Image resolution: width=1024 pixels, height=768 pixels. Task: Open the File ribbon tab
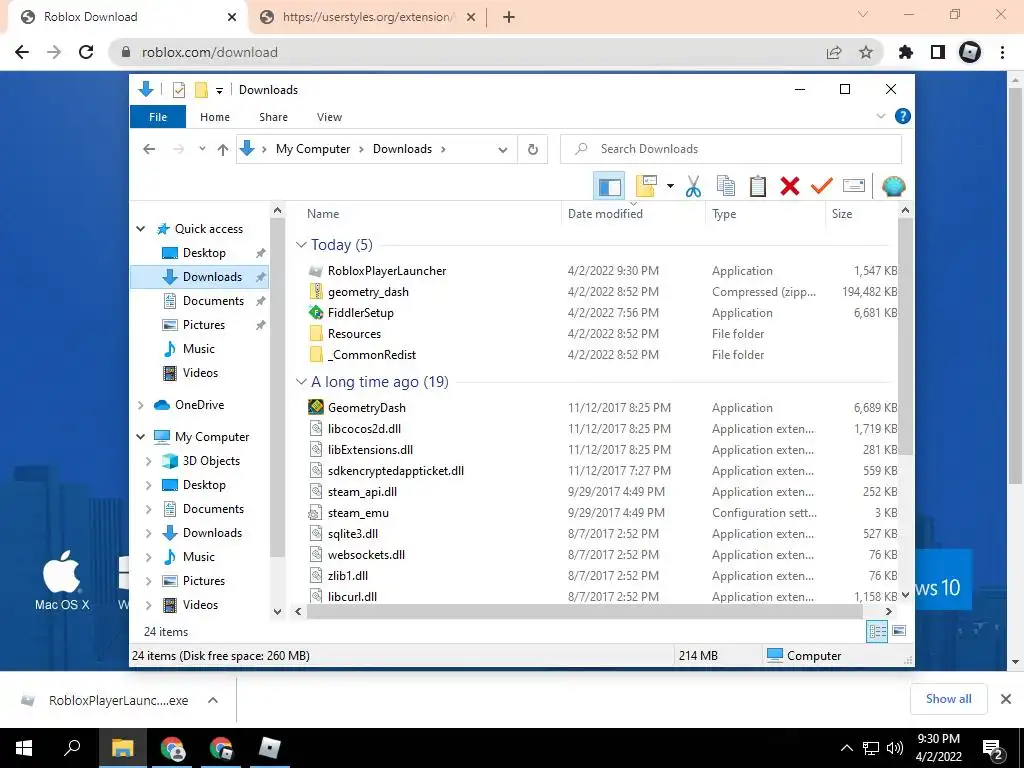pos(158,117)
